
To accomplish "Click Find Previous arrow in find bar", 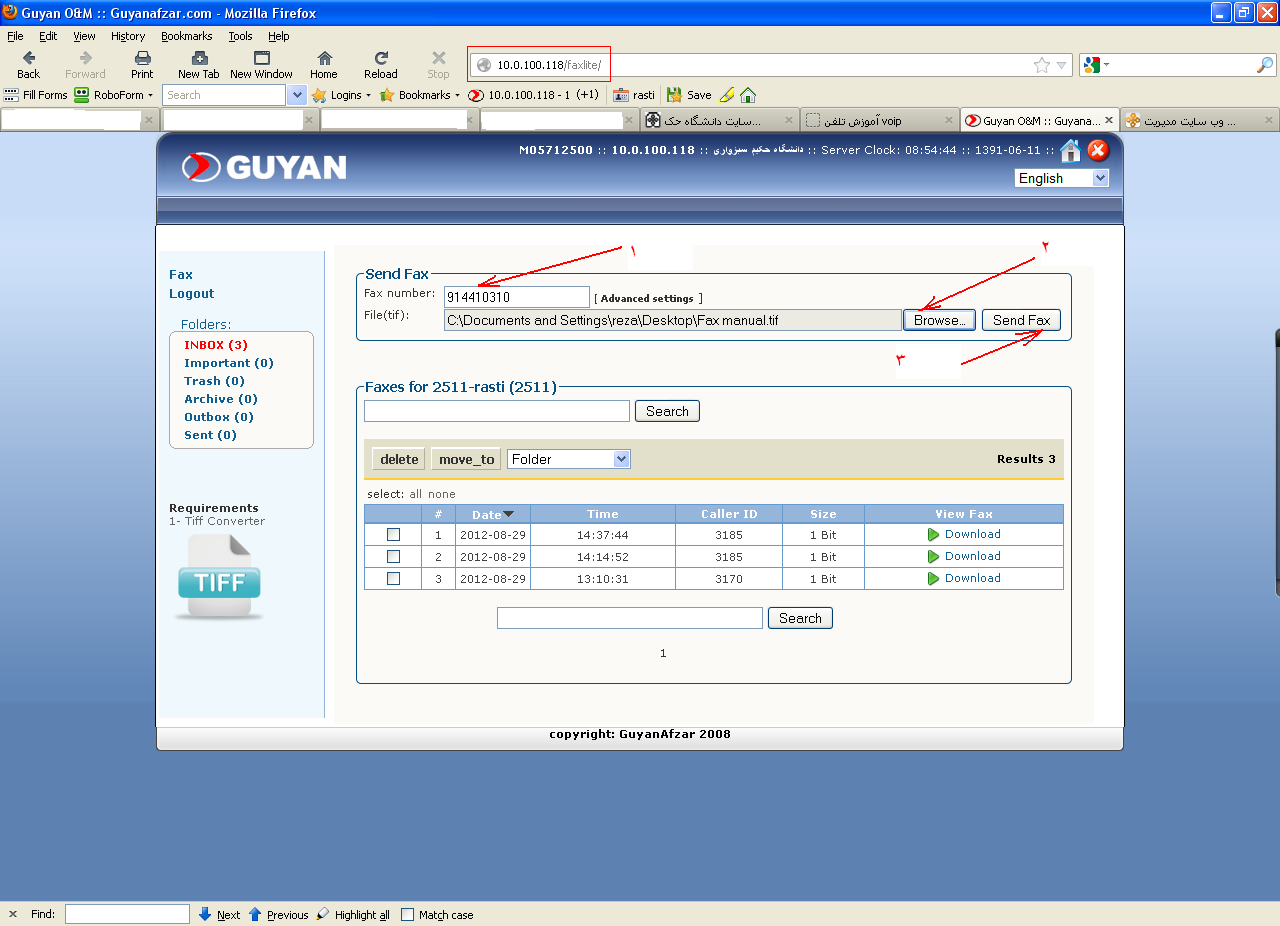I will 278,914.
